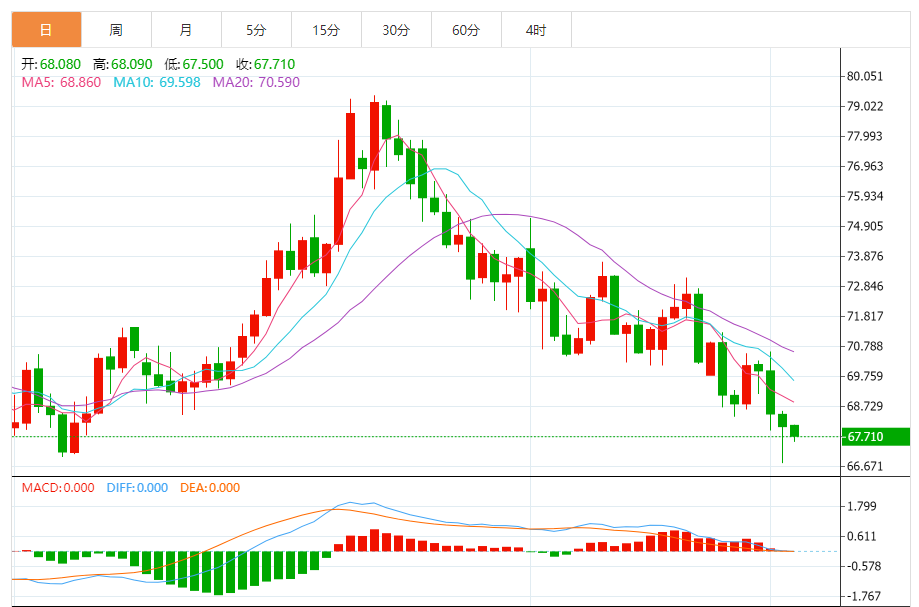This screenshot has height=607, width=919.
Task: Click the 低:67.500 low price value
Action: [x=194, y=64]
